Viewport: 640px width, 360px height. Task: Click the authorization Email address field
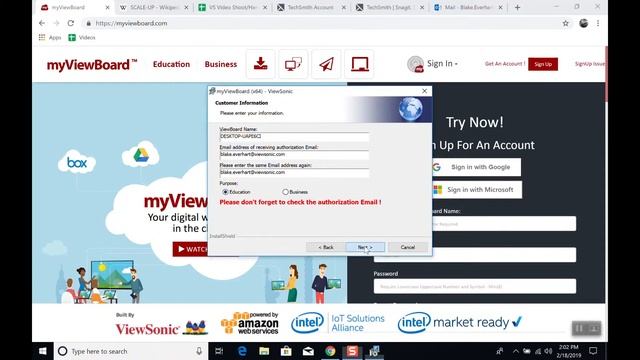294,154
